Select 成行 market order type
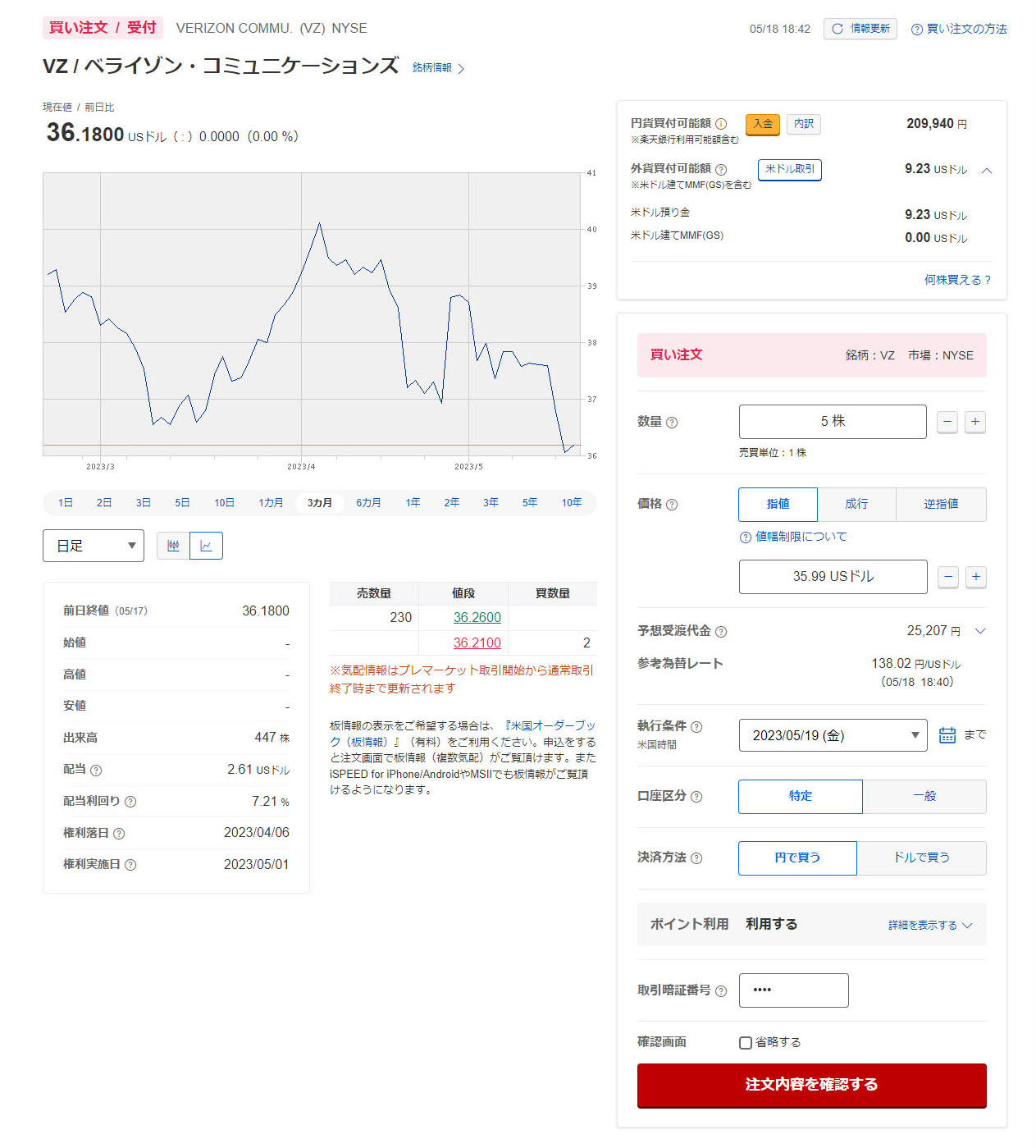Viewport: 1036px width, 1148px height. point(856,504)
